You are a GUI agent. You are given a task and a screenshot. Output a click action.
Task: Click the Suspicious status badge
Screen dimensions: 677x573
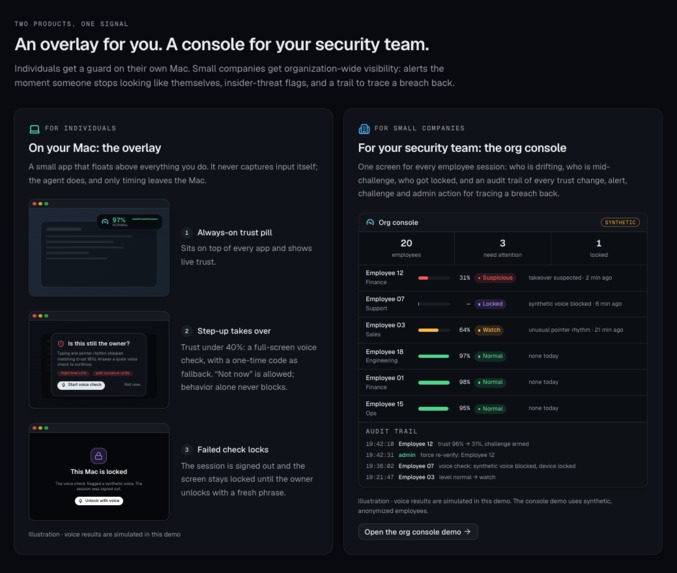tap(495, 278)
